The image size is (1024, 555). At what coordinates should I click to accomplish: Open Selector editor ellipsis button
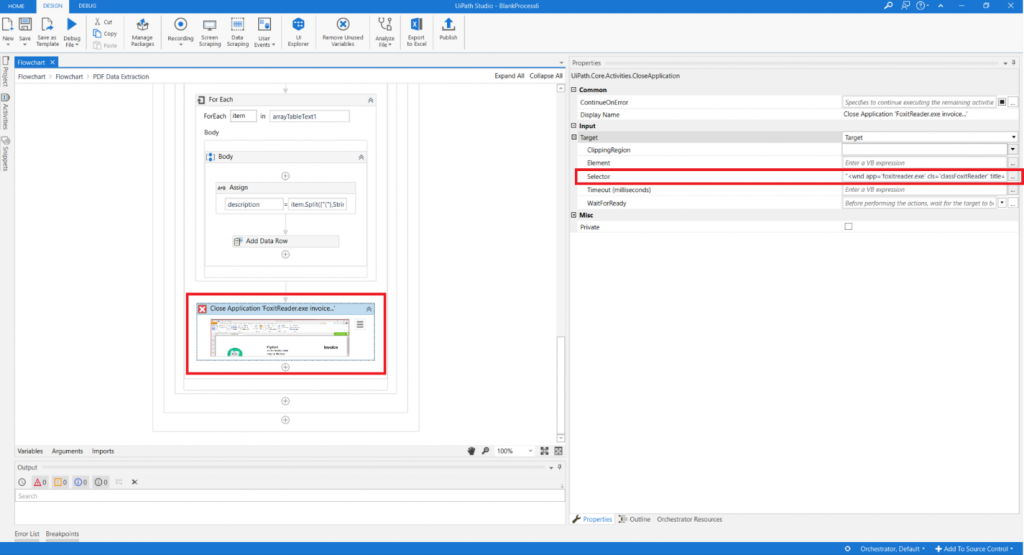1013,176
